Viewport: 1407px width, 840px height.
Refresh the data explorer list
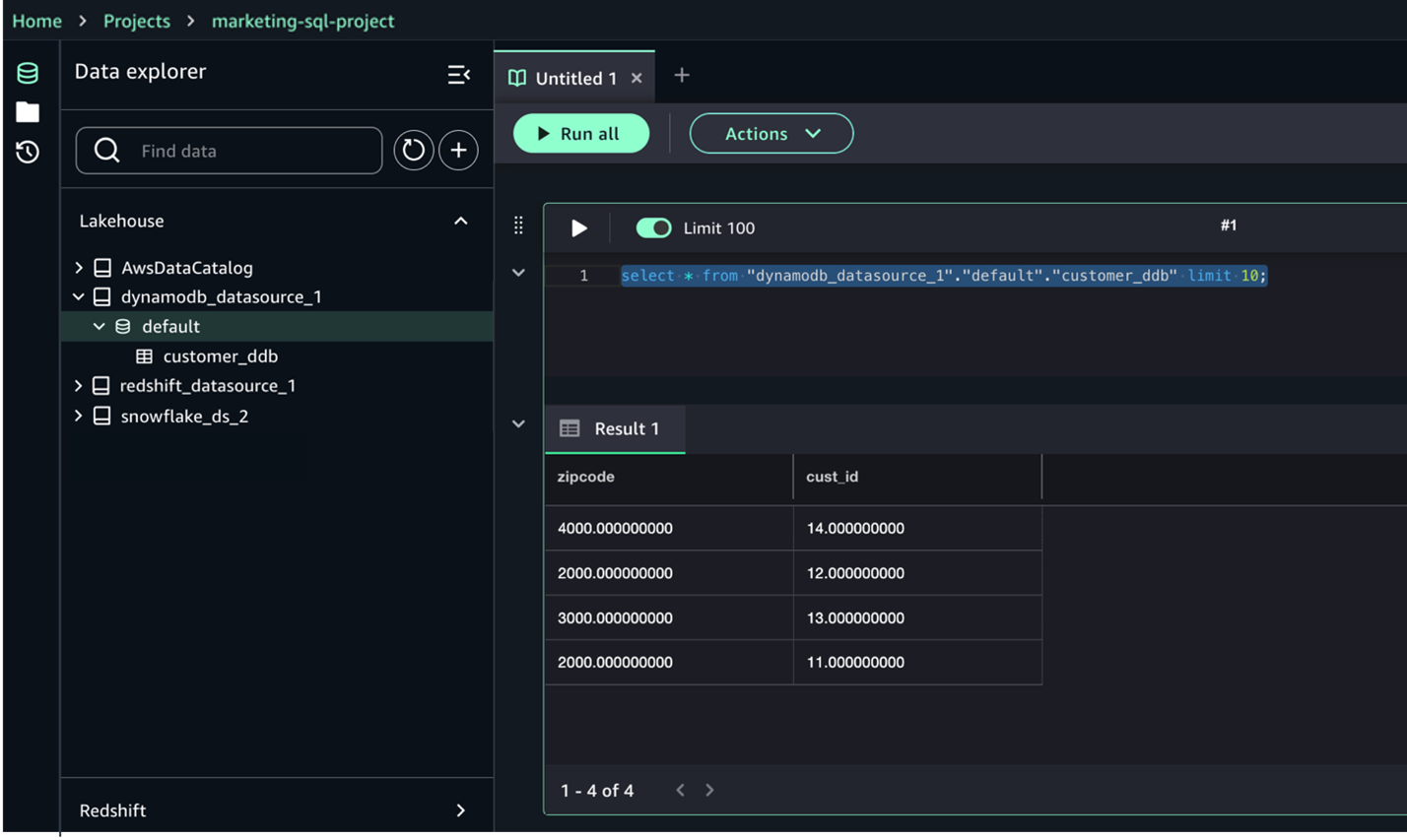414,151
